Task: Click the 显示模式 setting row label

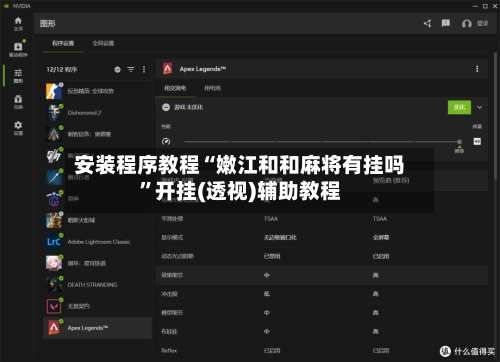Action: (172, 238)
